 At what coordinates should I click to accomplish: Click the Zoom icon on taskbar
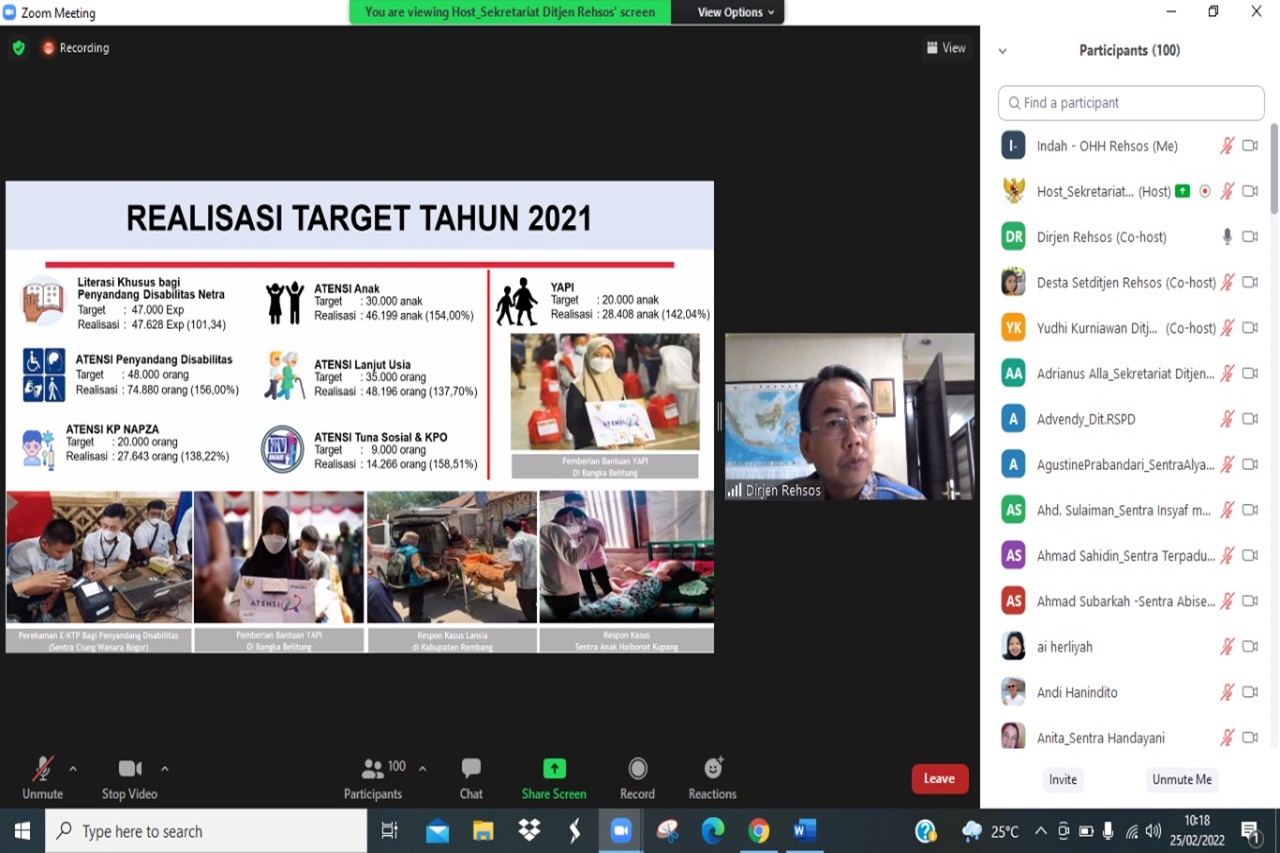point(621,831)
